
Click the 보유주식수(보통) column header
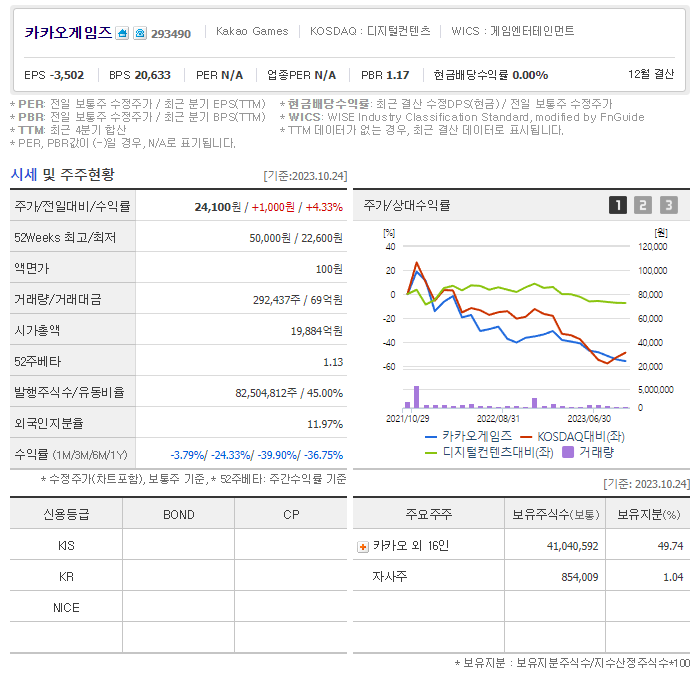(x=556, y=514)
